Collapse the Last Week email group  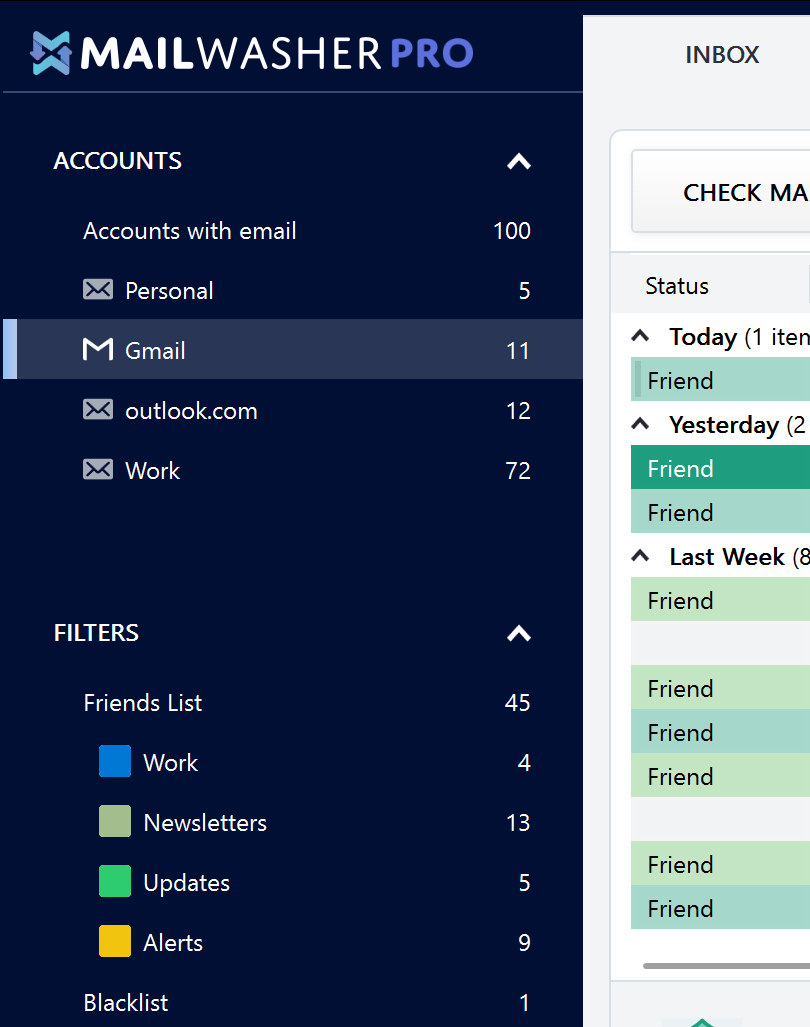pyautogui.click(x=640, y=557)
